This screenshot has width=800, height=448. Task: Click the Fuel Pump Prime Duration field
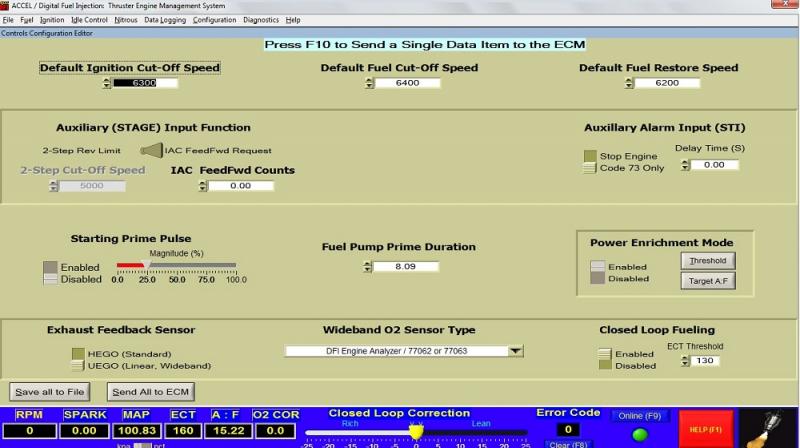pyautogui.click(x=406, y=266)
